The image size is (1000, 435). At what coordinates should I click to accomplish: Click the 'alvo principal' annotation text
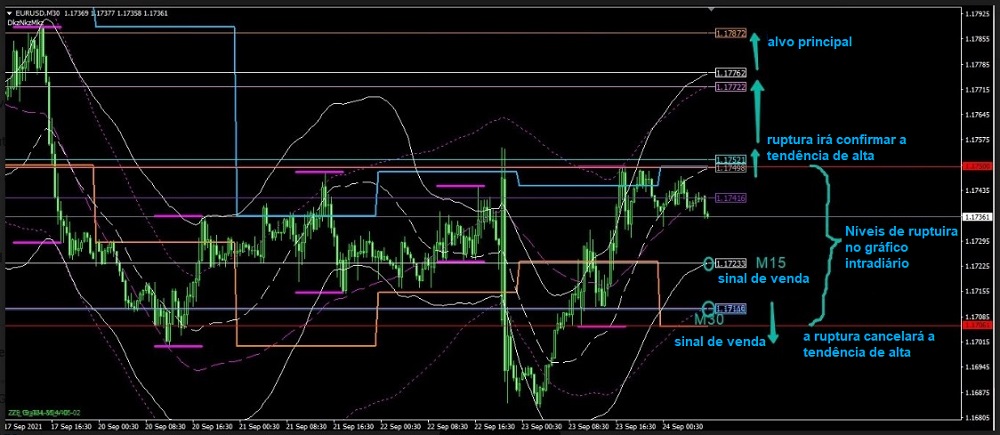[x=809, y=42]
